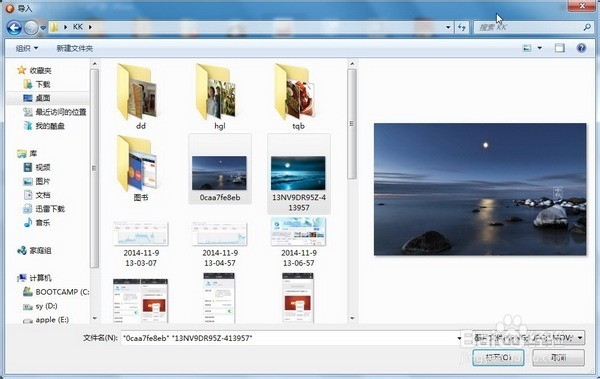
Task: Click the change view icon
Action: click(x=527, y=48)
